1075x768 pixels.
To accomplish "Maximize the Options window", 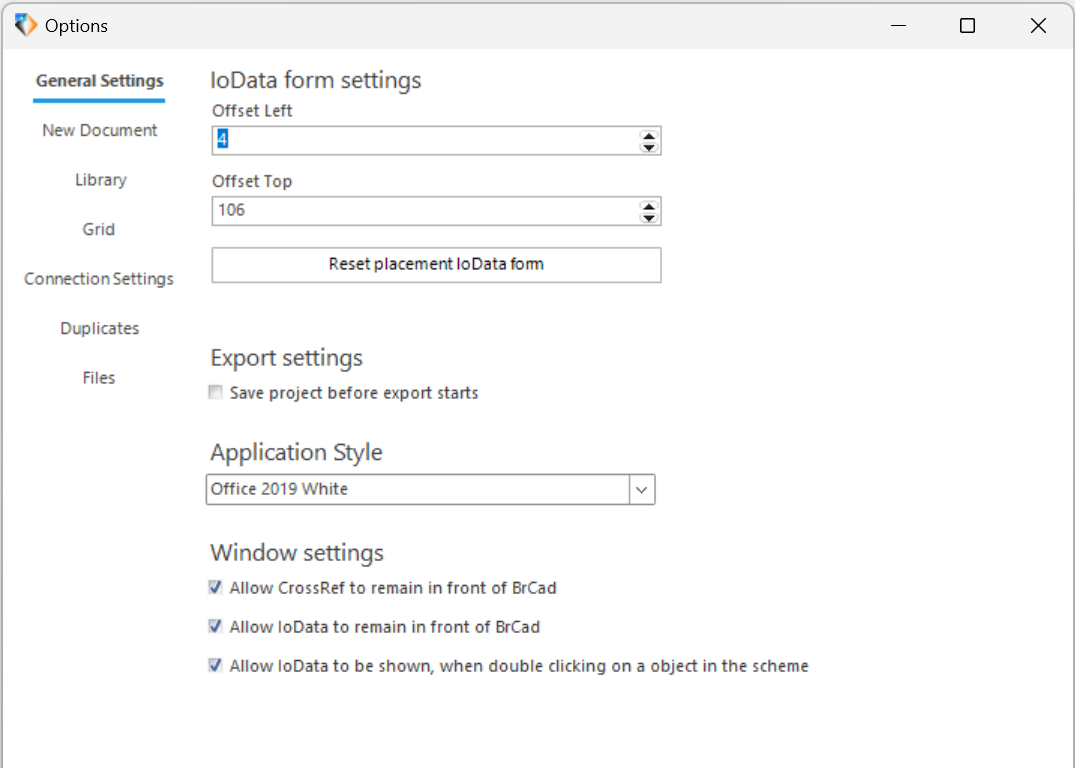I will (x=967, y=25).
